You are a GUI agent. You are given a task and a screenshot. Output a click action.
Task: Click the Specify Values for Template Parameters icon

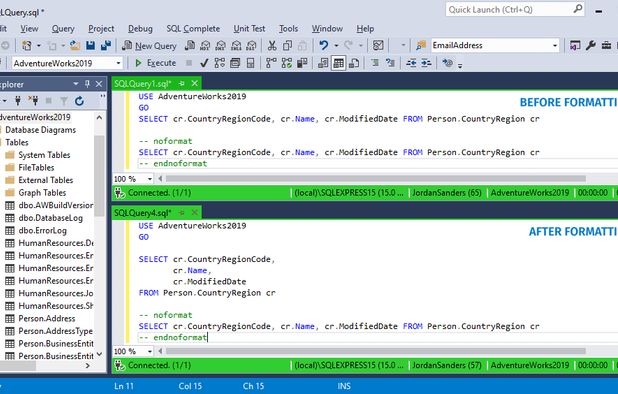point(447,63)
